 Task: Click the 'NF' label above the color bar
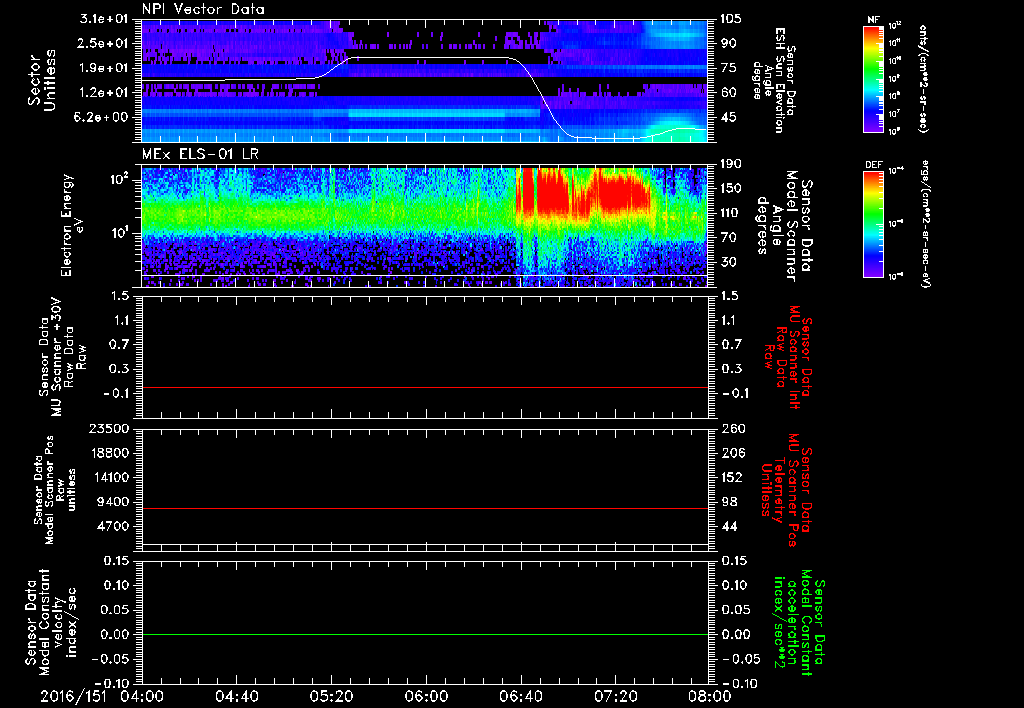pos(873,20)
